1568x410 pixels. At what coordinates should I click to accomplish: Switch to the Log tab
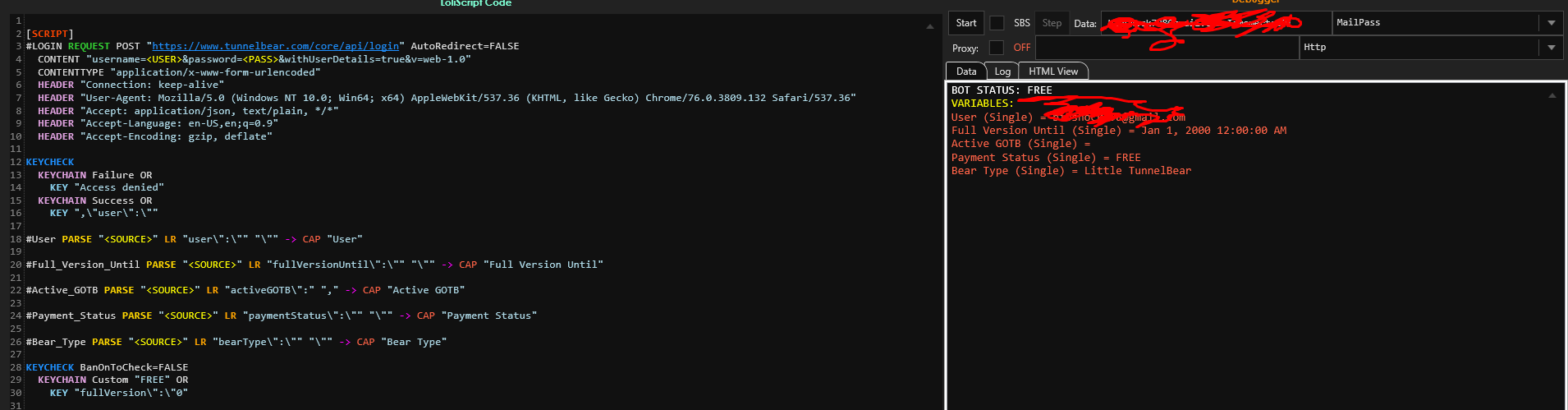click(x=1002, y=71)
